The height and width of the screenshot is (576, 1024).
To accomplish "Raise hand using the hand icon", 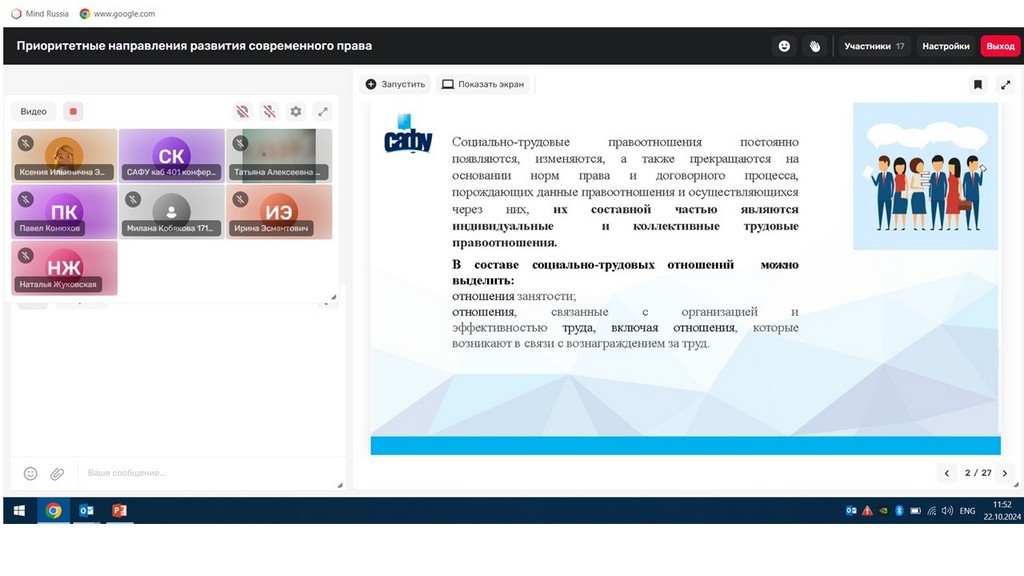I will click(815, 46).
